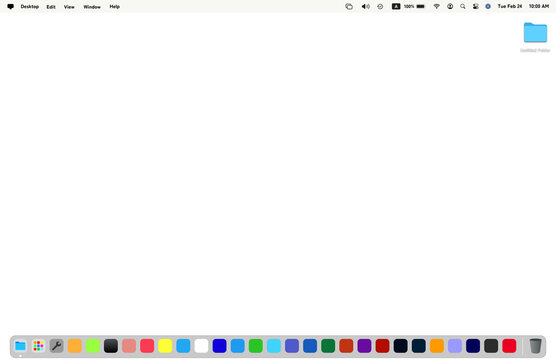Viewport: 556px width, 360px height.
Task: Open the Finder icon in the dock
Action: [20, 346]
